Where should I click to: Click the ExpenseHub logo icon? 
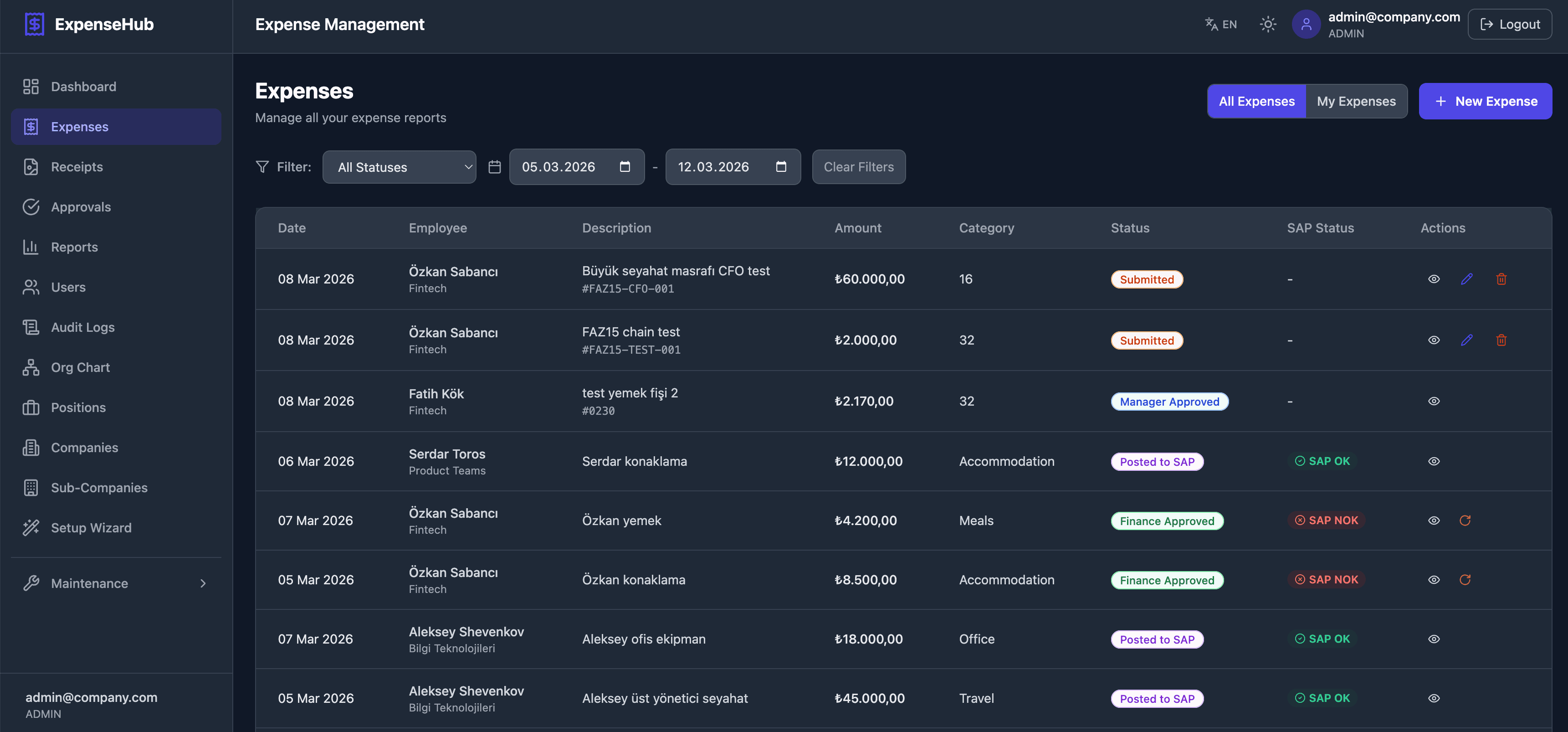click(x=34, y=24)
